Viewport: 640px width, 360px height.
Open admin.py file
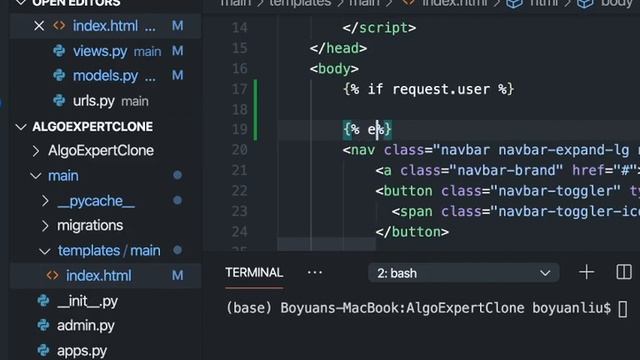click(x=86, y=326)
